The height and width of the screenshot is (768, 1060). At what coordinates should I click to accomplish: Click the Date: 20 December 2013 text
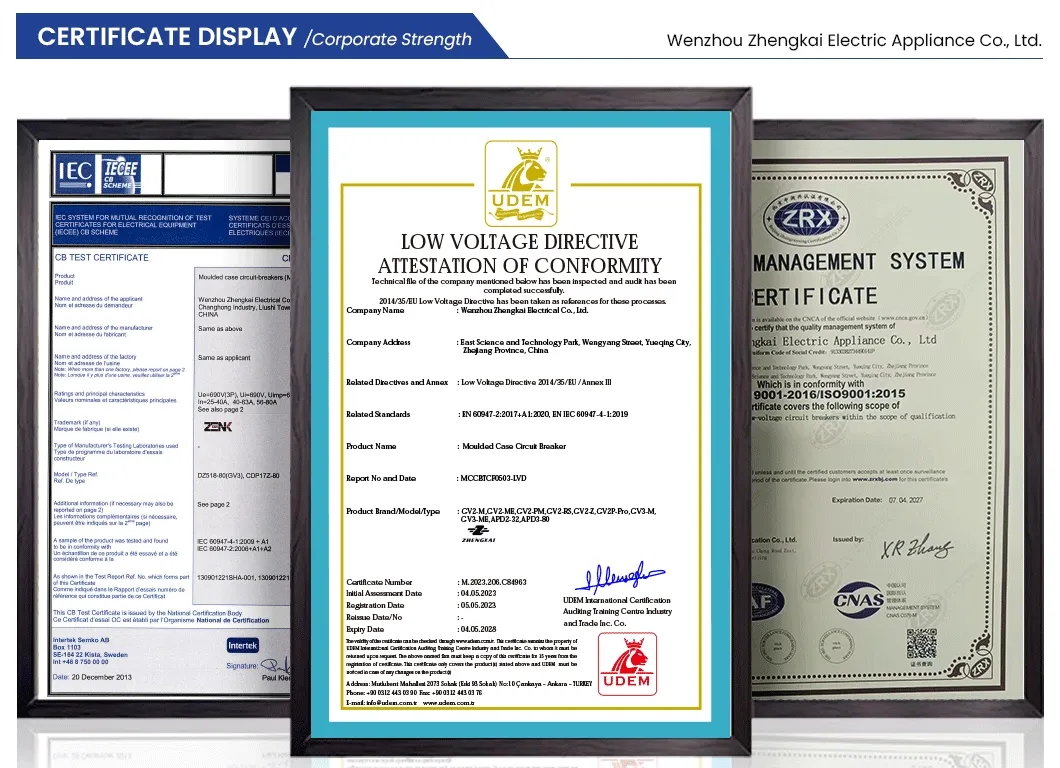[x=93, y=677]
